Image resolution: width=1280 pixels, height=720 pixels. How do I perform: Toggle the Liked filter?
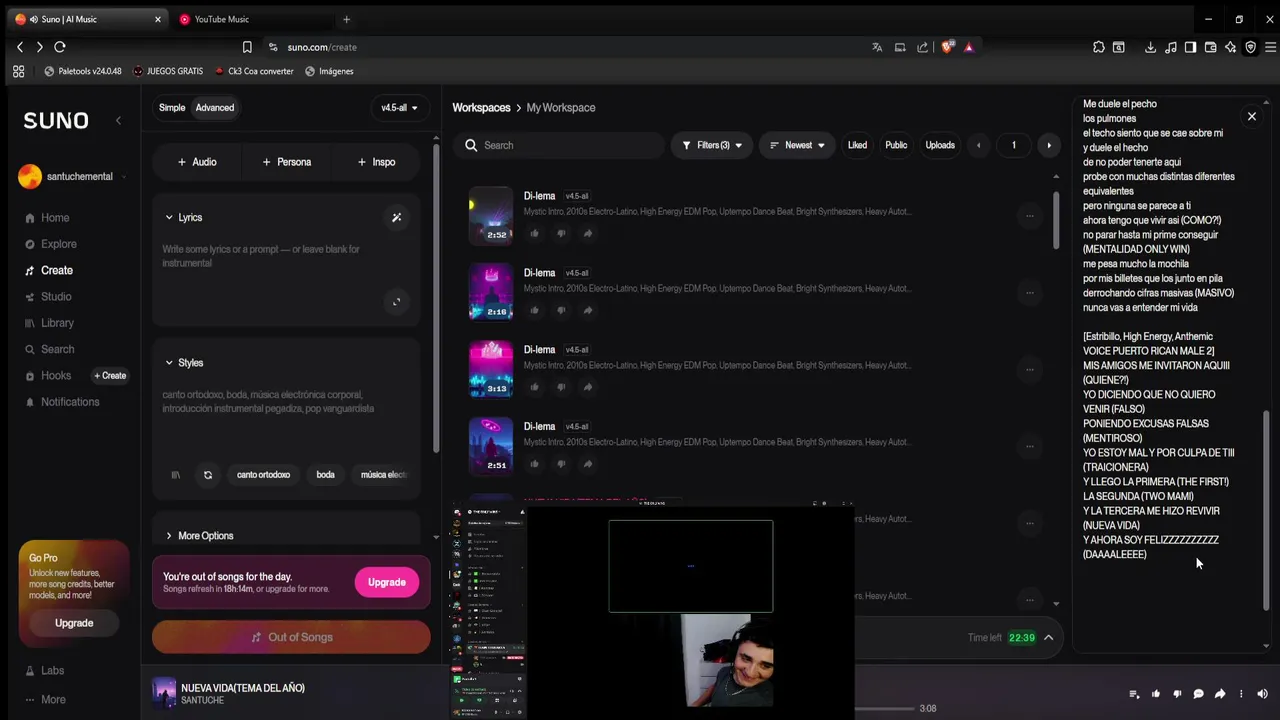point(857,145)
